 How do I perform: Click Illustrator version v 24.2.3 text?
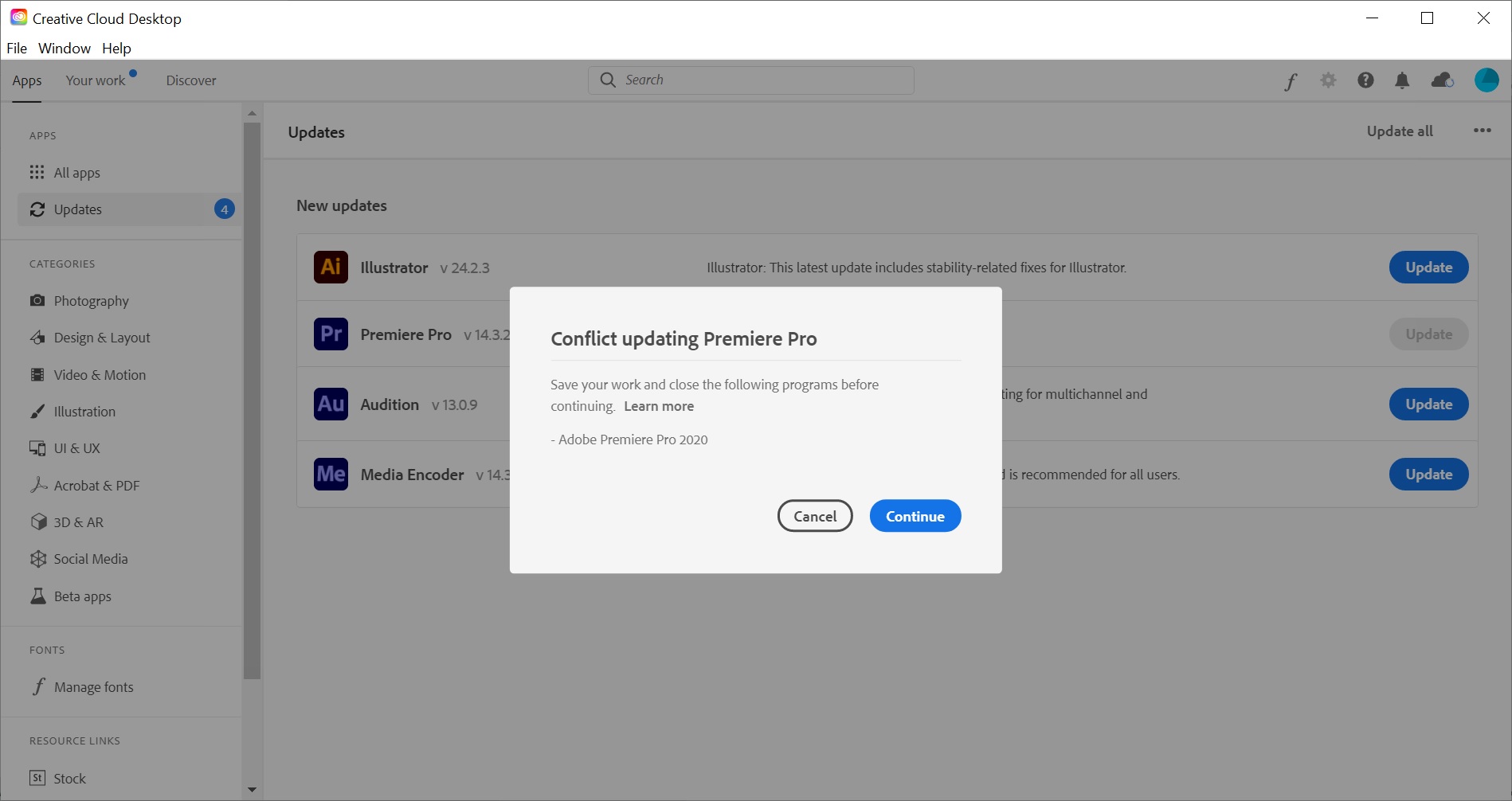[464, 268]
